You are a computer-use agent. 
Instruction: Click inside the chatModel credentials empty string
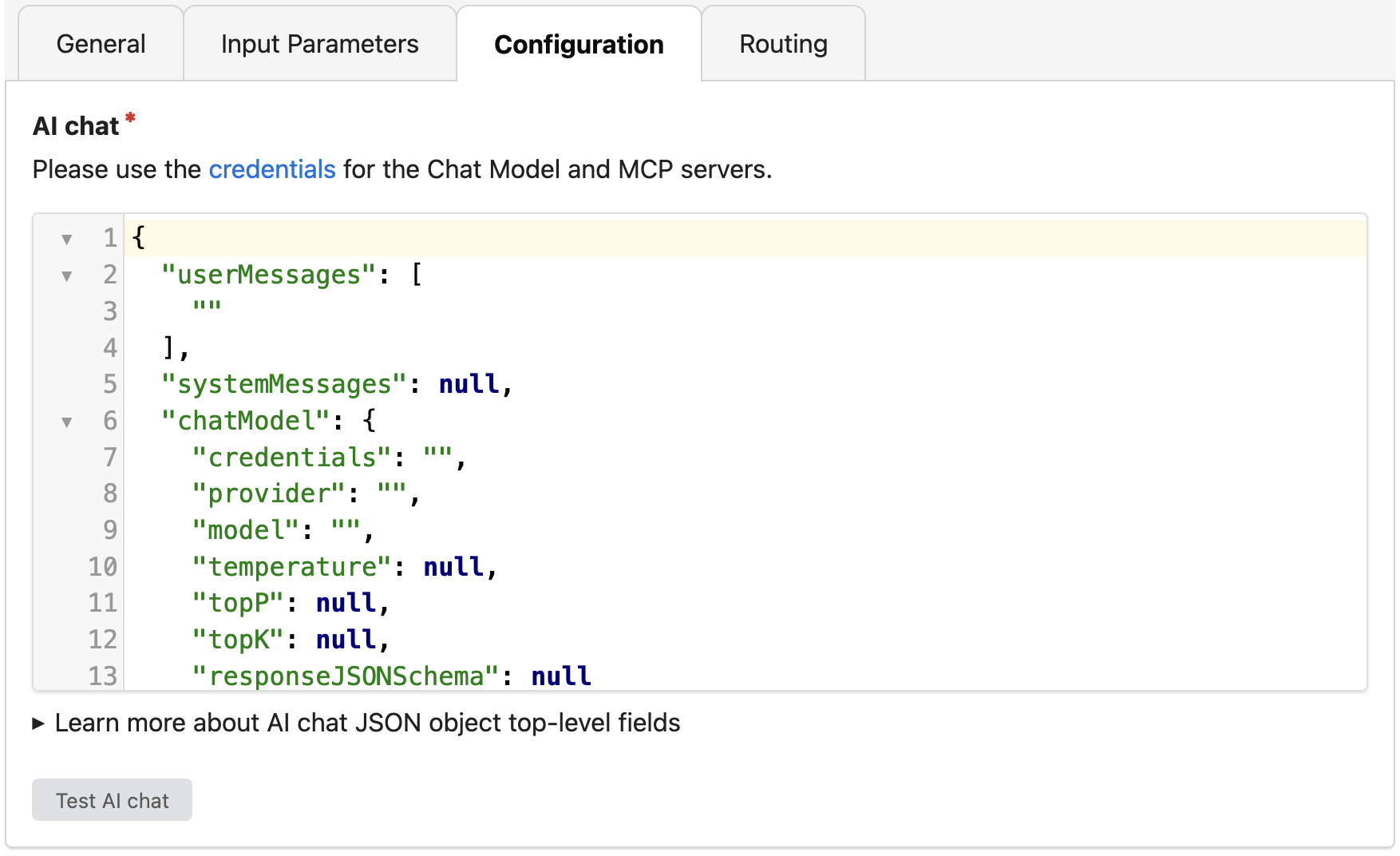coord(438,458)
